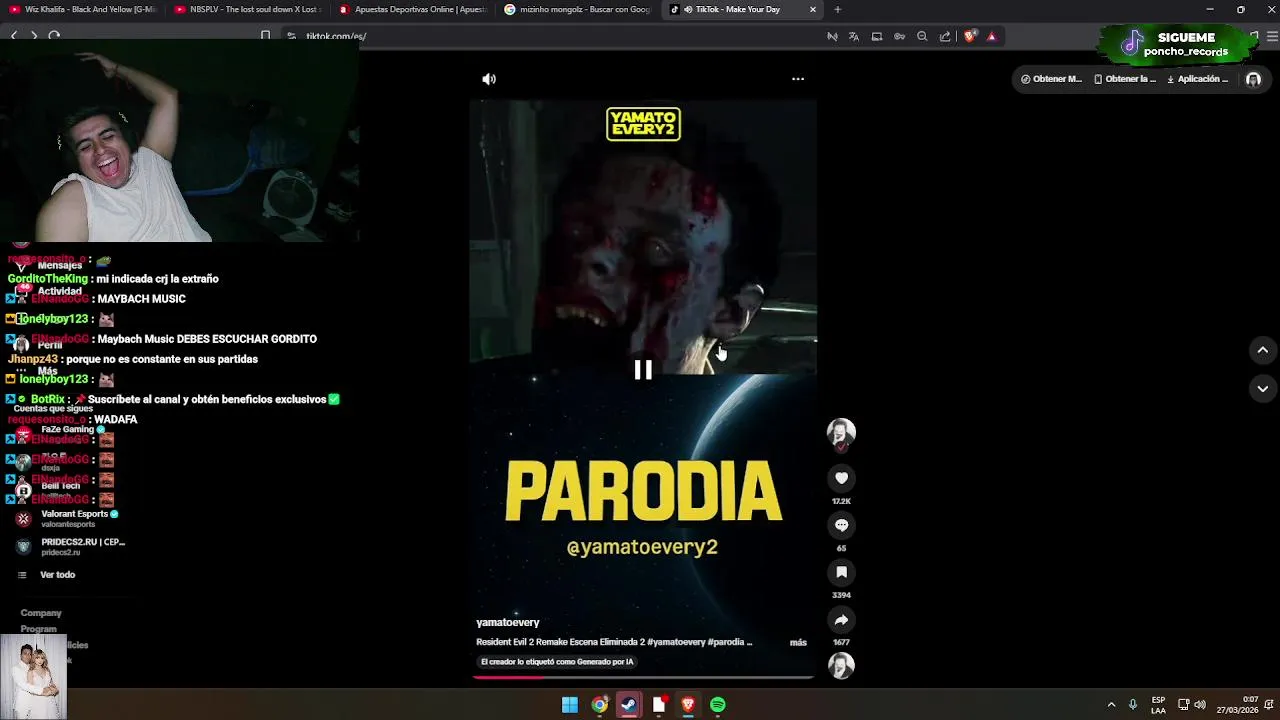Open the zoom magnifier icon in the address bar
This screenshot has width=1280, height=720.
point(922,36)
